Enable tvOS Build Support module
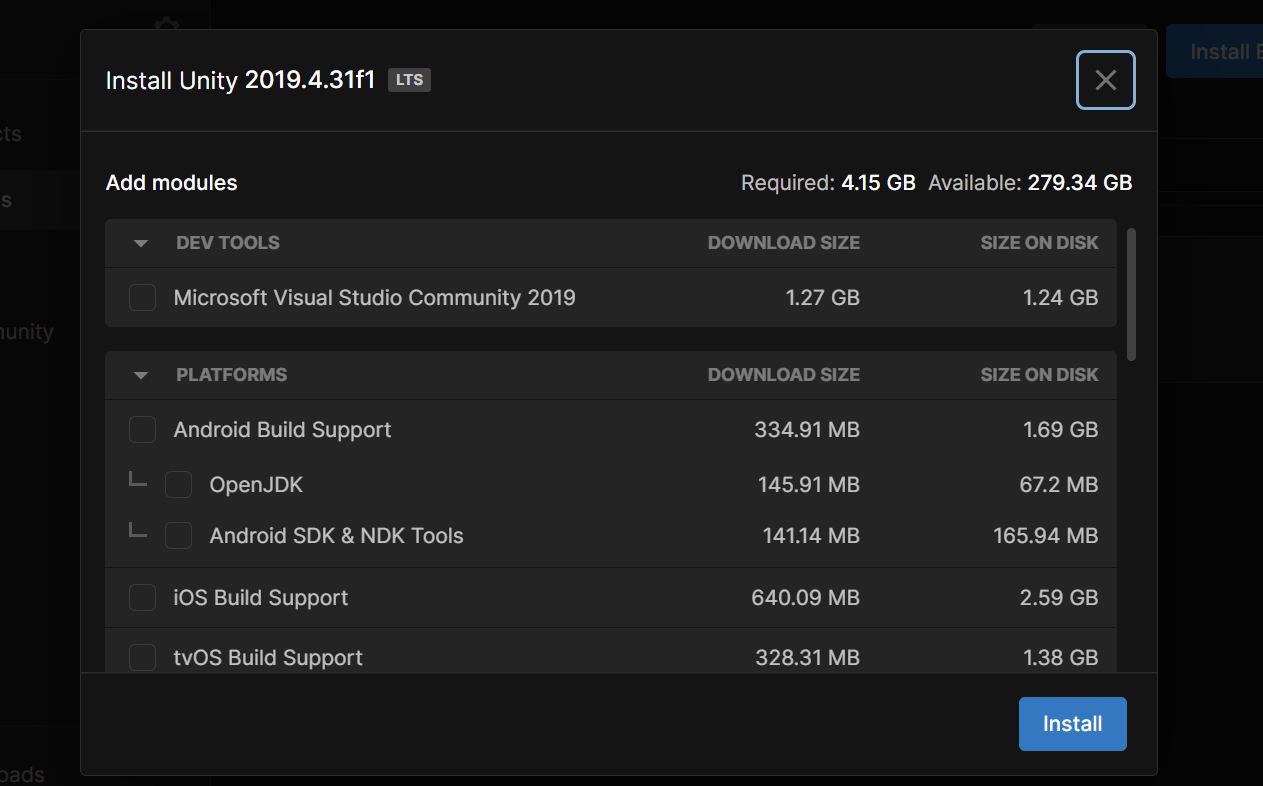The height and width of the screenshot is (786, 1263). tap(142, 657)
